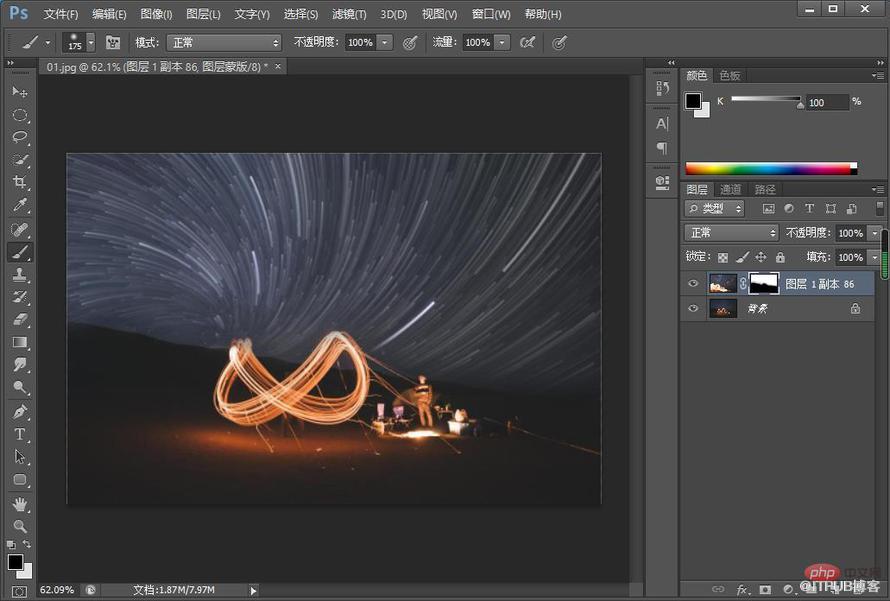Image resolution: width=890 pixels, height=601 pixels.
Task: Open the 滤镜(T) menu
Action: (x=349, y=14)
